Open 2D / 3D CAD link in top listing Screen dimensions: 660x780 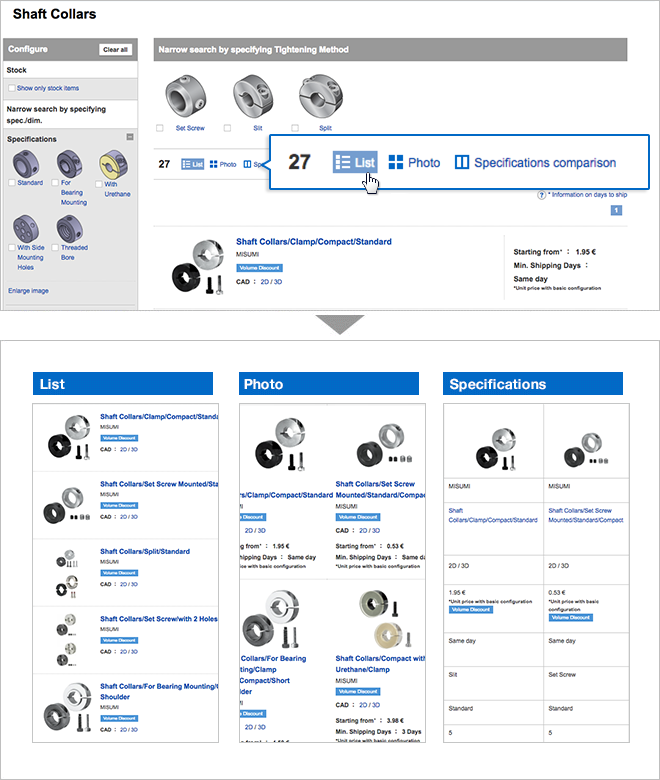(x=271, y=282)
